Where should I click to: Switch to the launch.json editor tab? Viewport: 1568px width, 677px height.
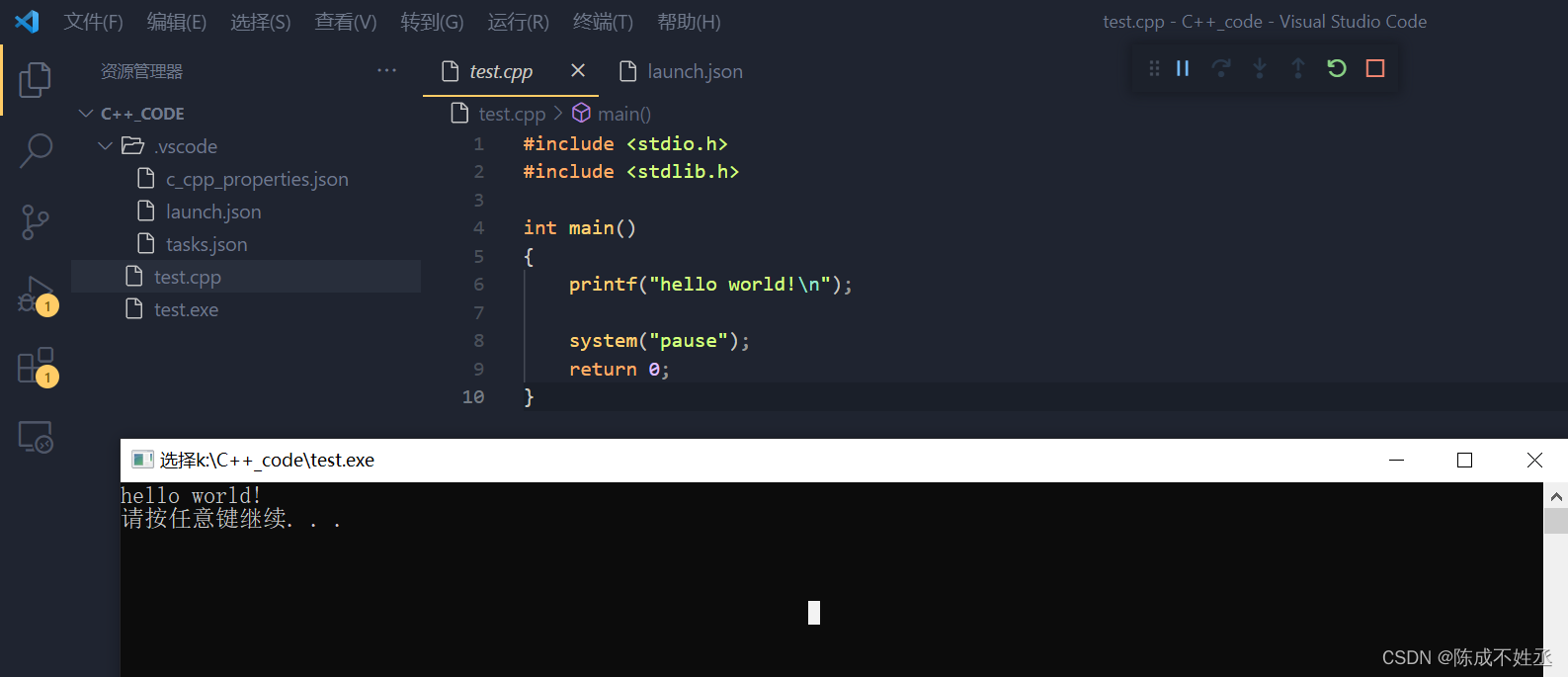[695, 71]
